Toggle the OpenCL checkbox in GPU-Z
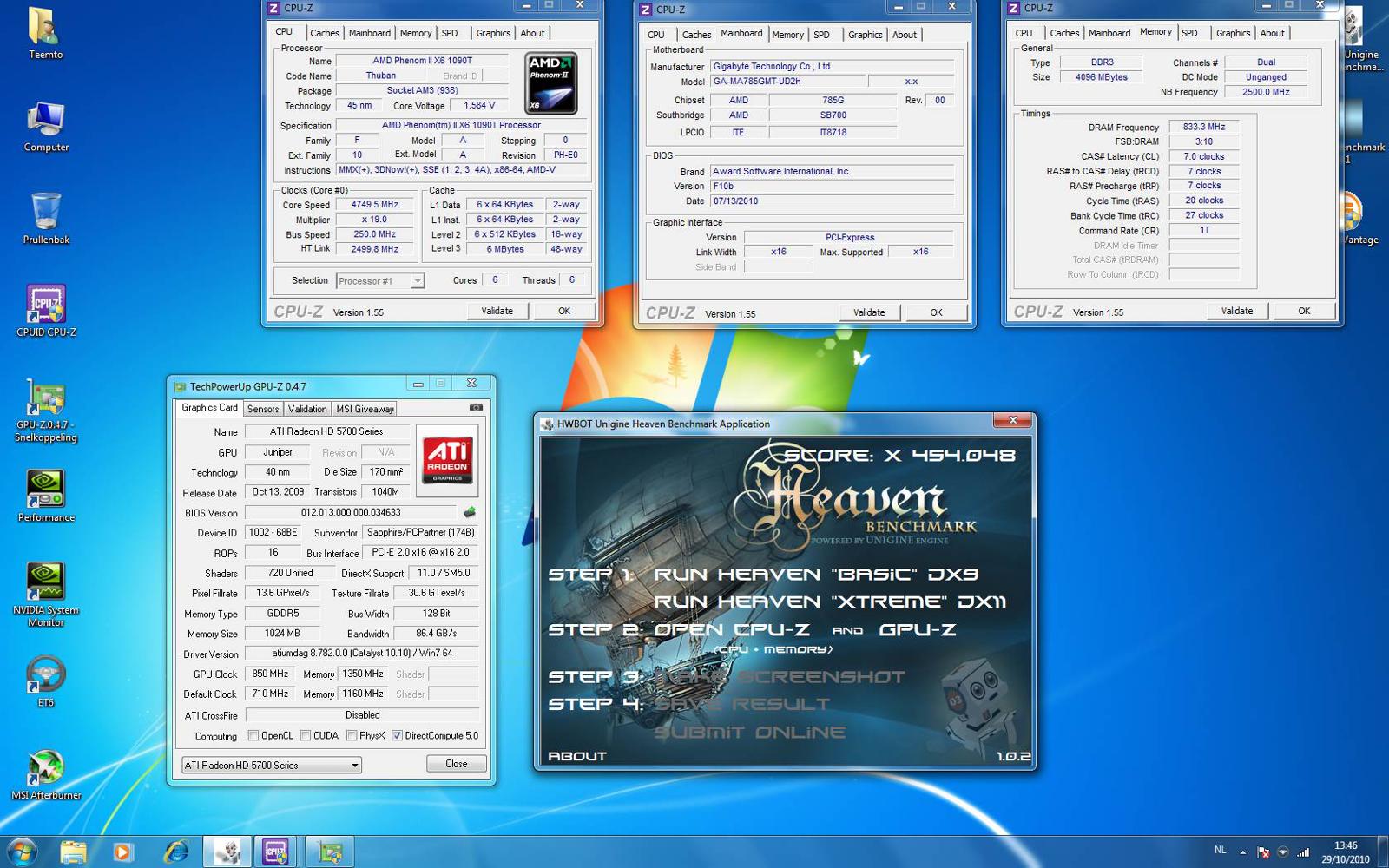 click(253, 736)
